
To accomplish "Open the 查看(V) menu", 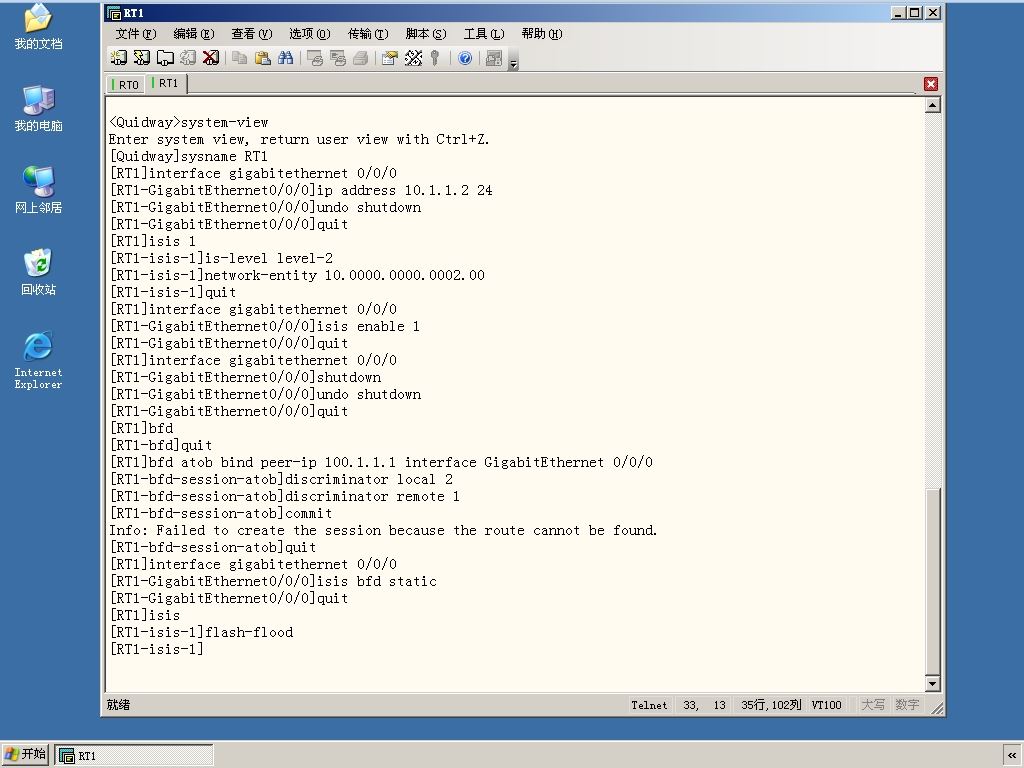I will (x=251, y=34).
